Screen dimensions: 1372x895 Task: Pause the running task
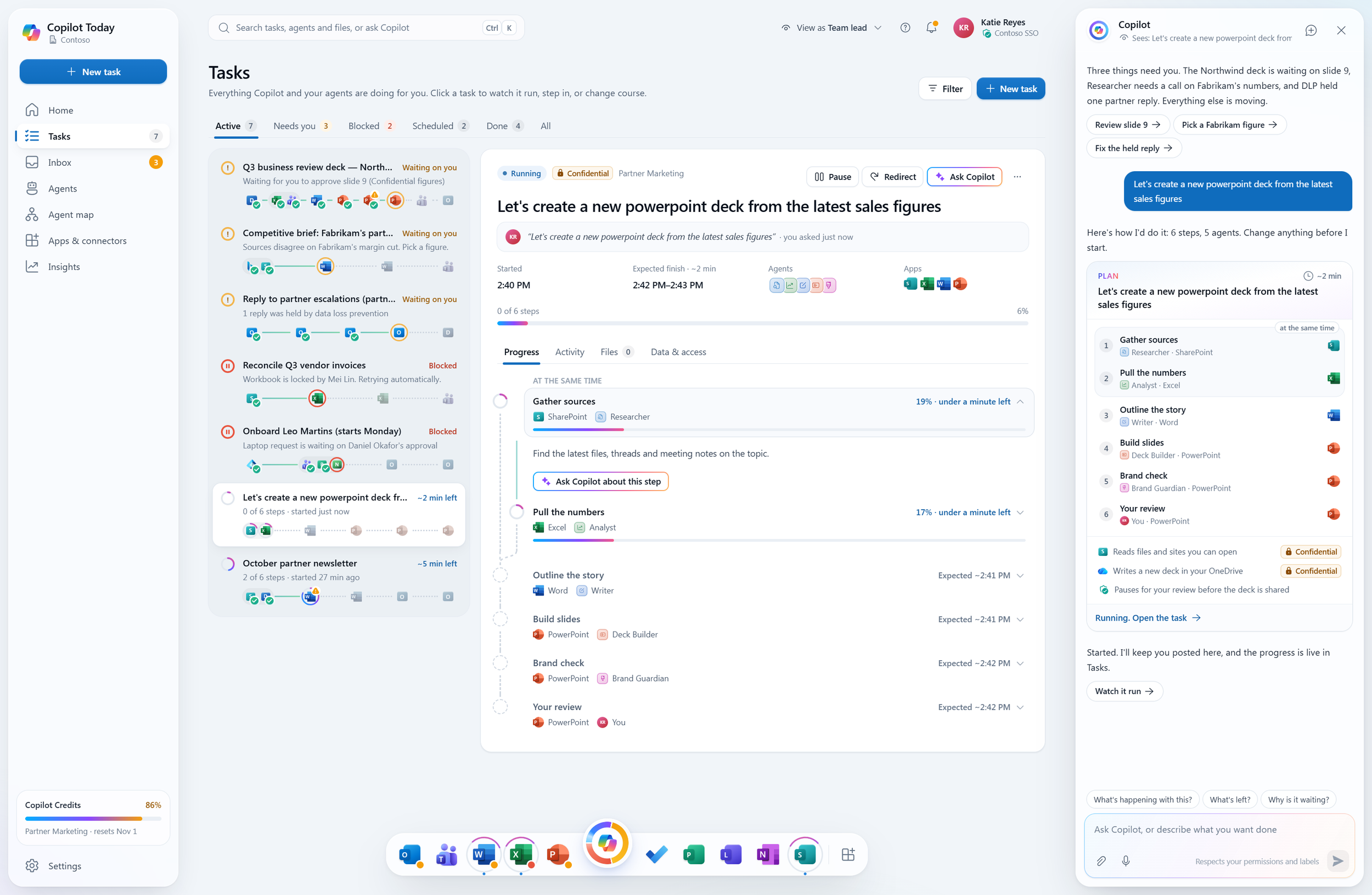(x=833, y=177)
